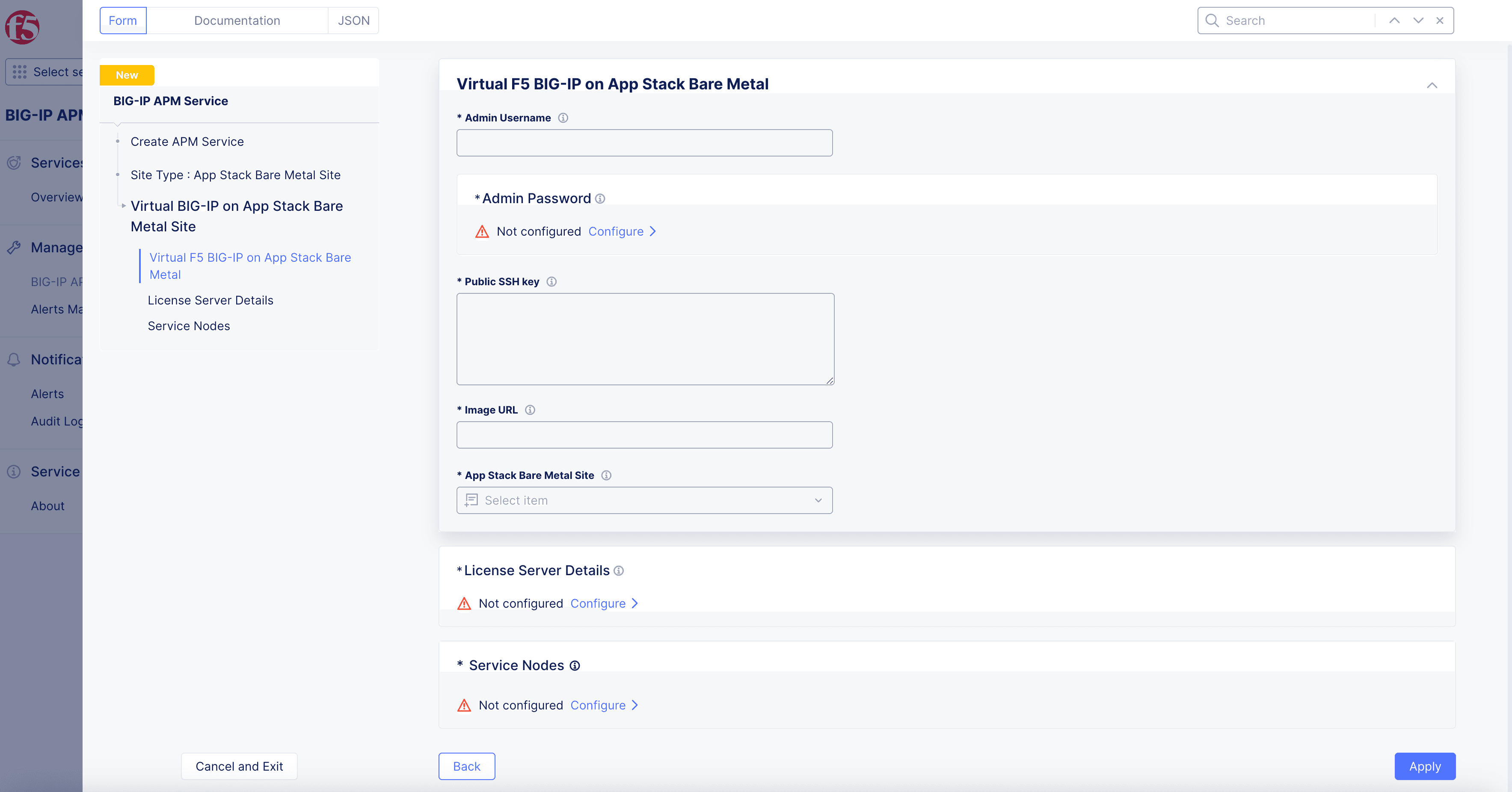Viewport: 1512px width, 792px height.
Task: Click the F5 logo icon
Action: (x=22, y=27)
